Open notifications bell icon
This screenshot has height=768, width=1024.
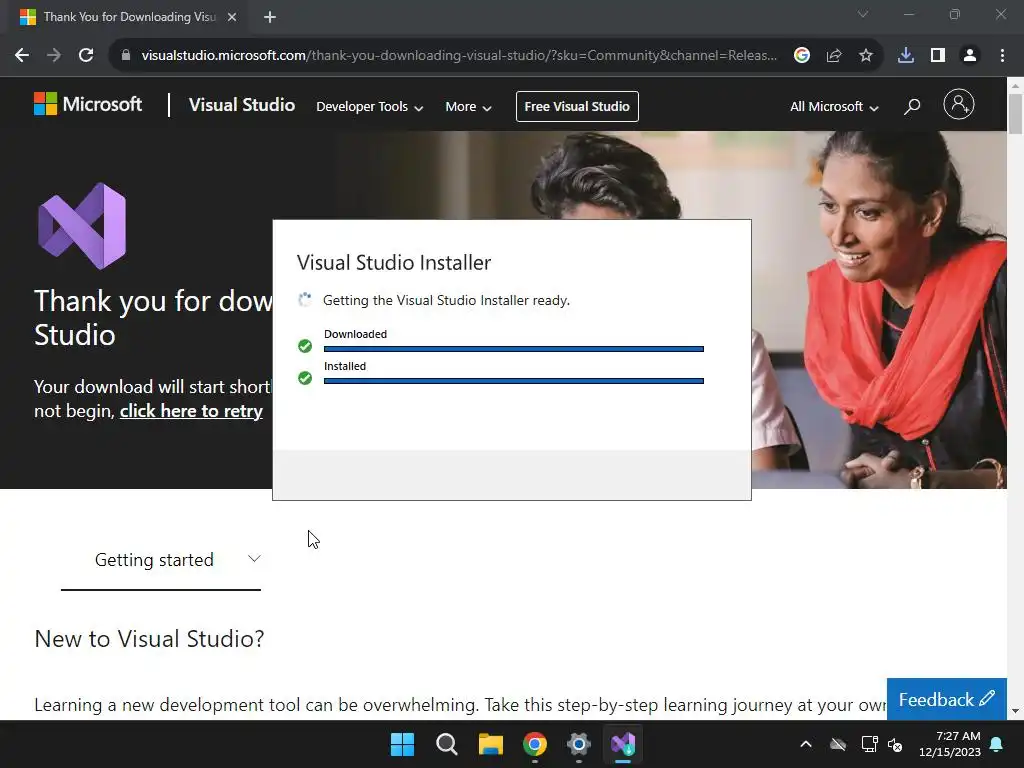997,744
